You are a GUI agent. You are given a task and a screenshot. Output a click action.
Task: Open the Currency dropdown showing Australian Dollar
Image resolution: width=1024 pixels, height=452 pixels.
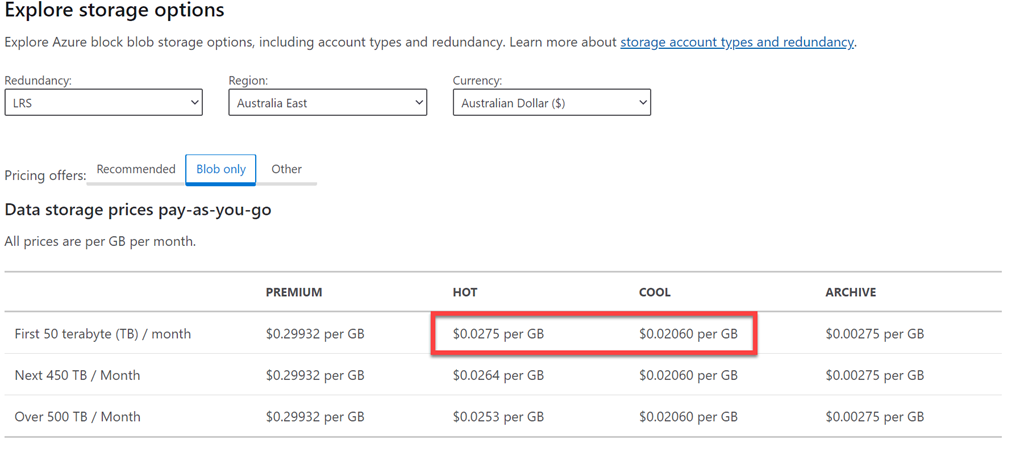coord(551,103)
